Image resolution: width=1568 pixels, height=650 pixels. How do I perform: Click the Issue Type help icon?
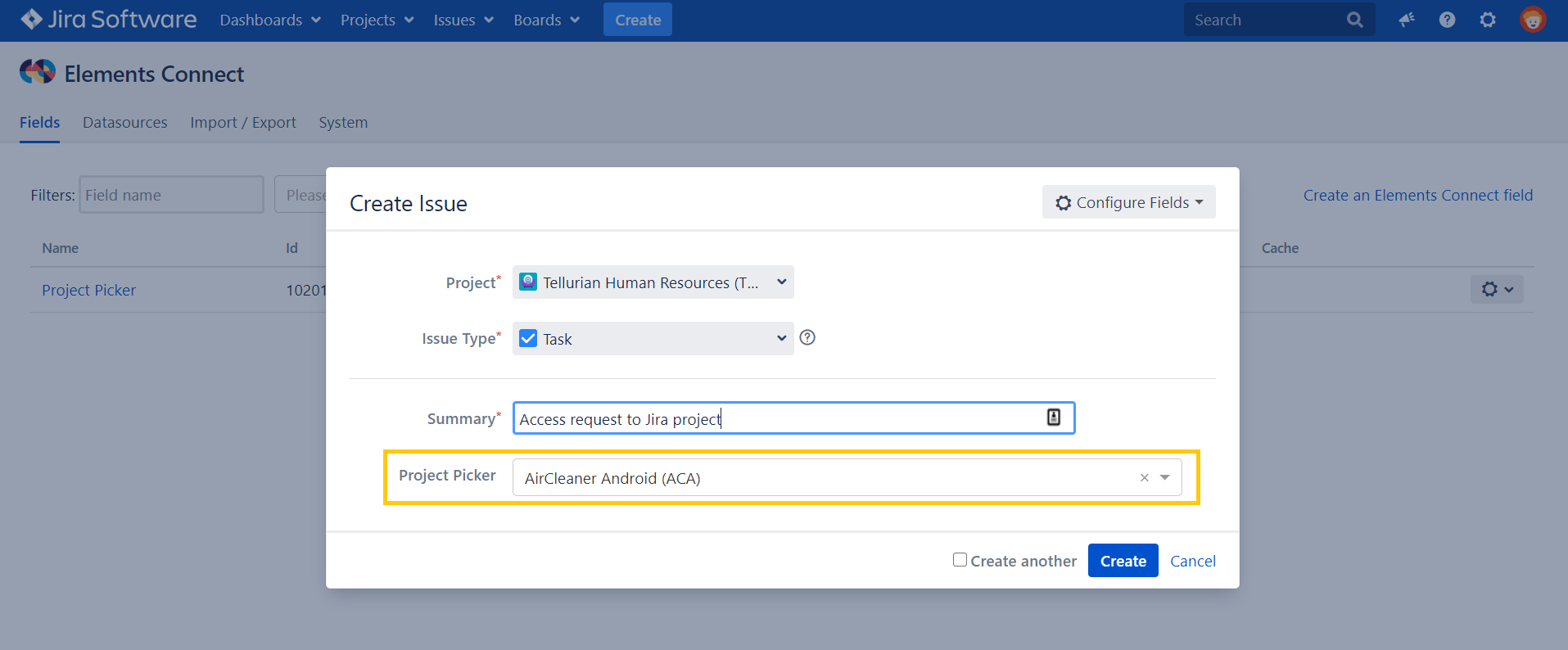coord(807,337)
